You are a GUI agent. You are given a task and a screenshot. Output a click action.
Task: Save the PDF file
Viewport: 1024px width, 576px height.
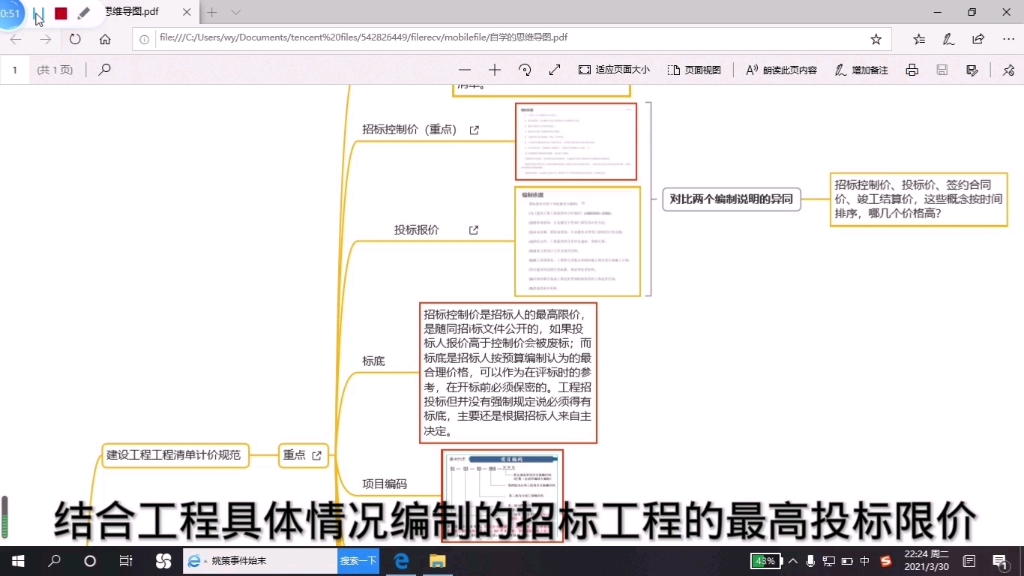pos(941,70)
